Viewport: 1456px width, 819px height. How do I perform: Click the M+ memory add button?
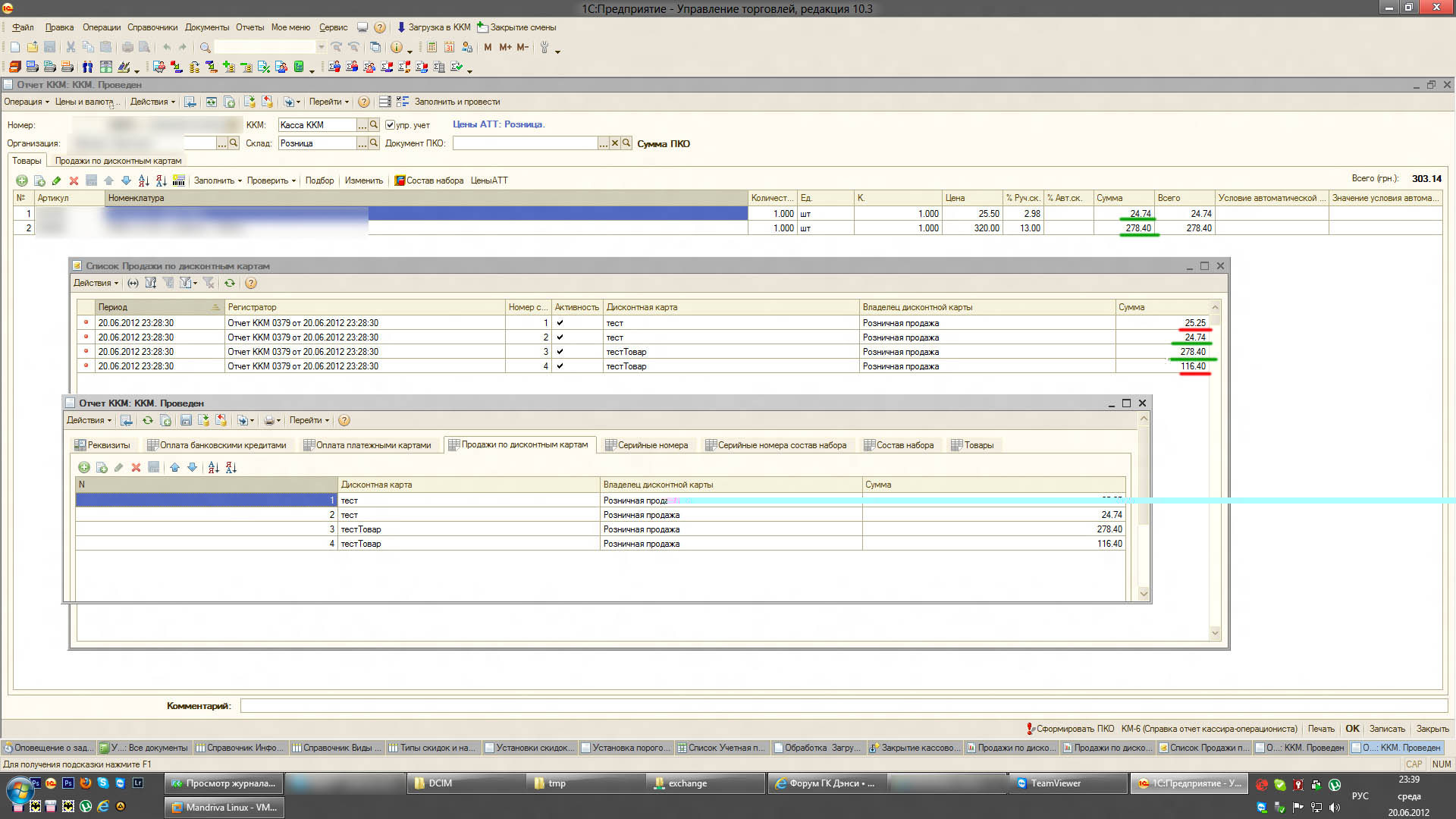point(505,47)
